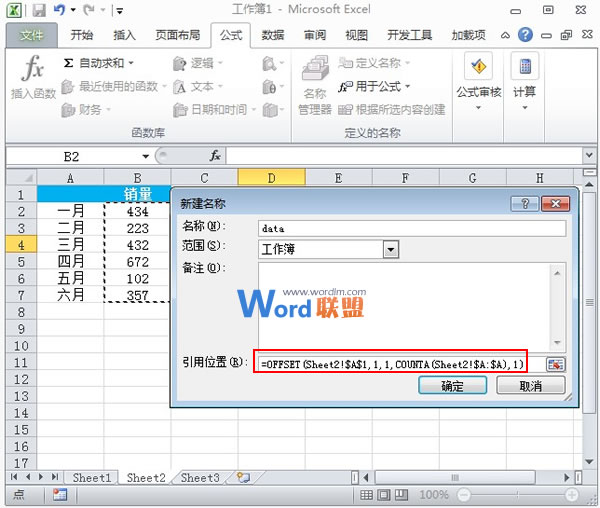The height and width of the screenshot is (508, 600).
Task: Minimize the ribbon with the caret
Action: 505,36
